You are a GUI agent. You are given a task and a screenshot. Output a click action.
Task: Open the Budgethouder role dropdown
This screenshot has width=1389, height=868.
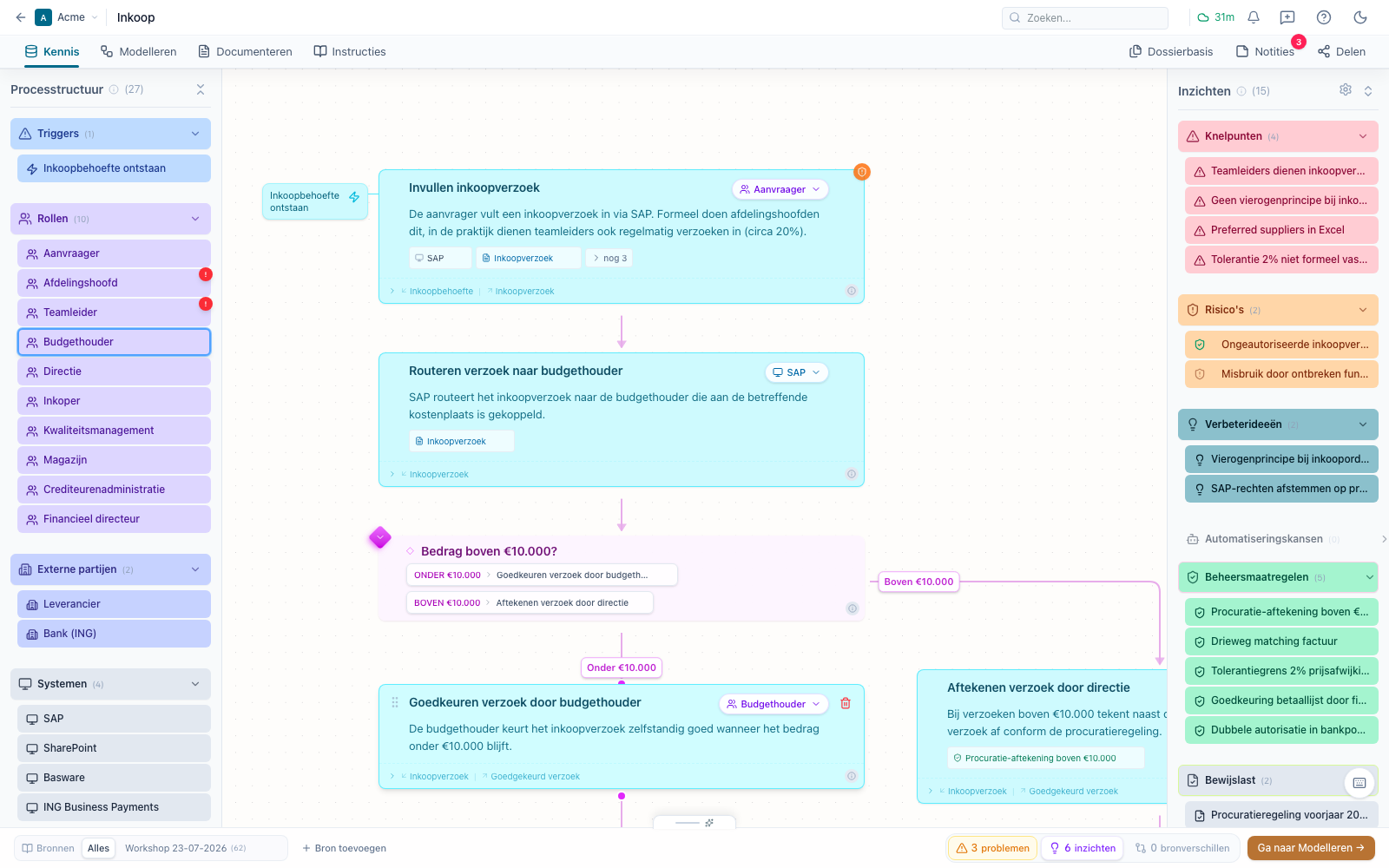click(x=773, y=704)
